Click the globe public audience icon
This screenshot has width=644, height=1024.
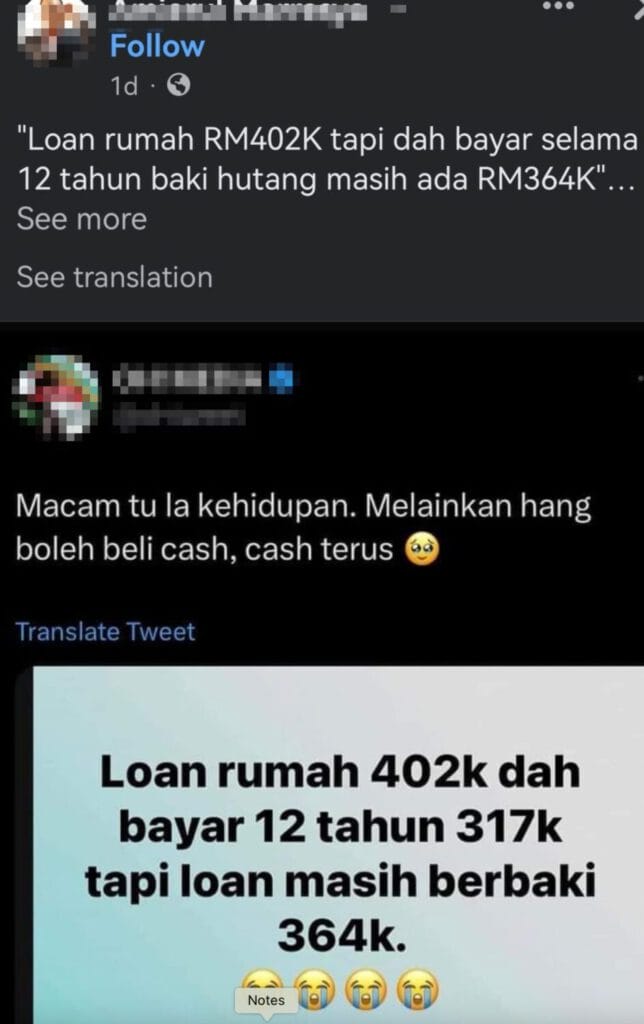tap(178, 85)
